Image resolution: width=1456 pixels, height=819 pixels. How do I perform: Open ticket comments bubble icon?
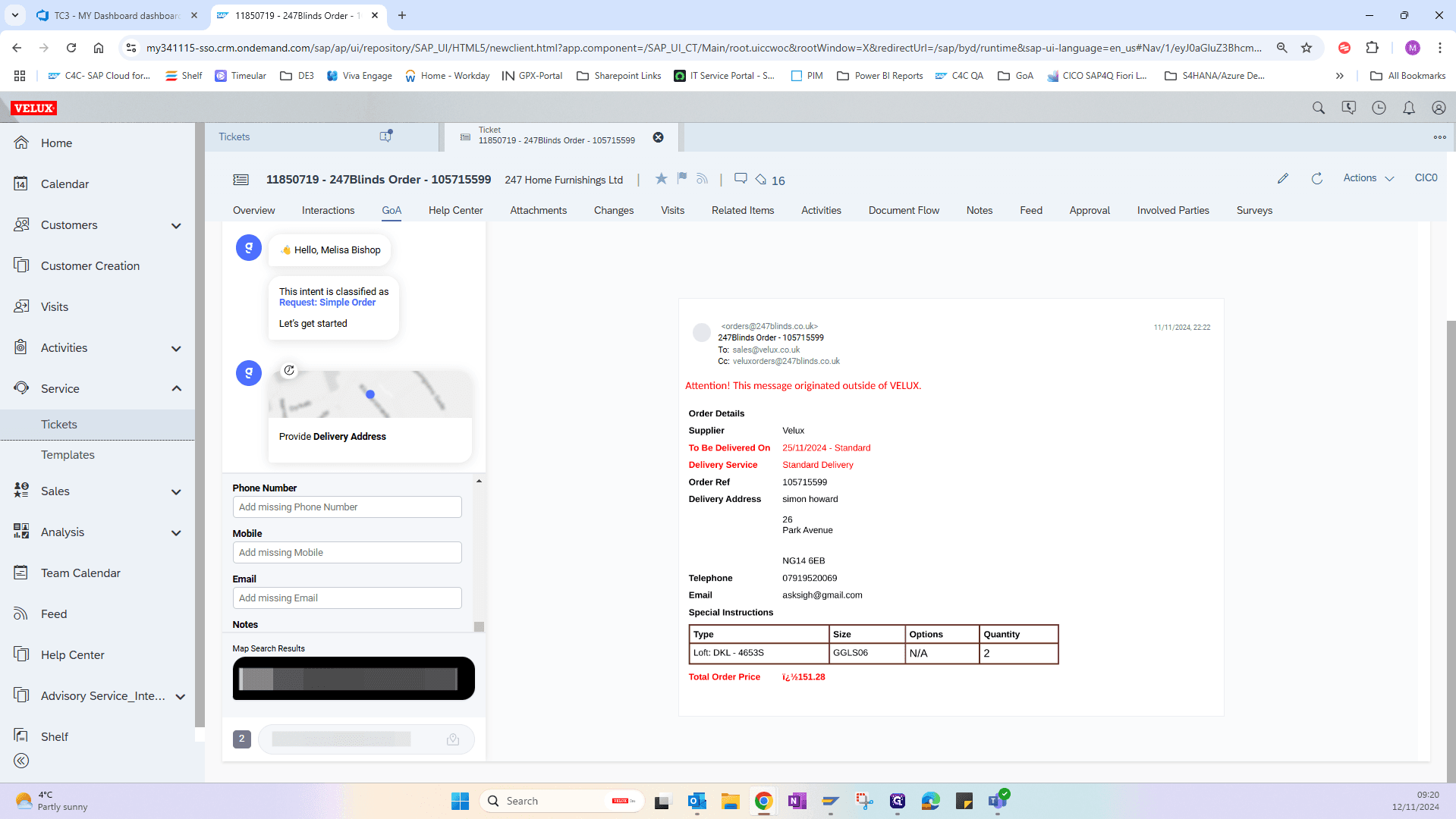(741, 179)
